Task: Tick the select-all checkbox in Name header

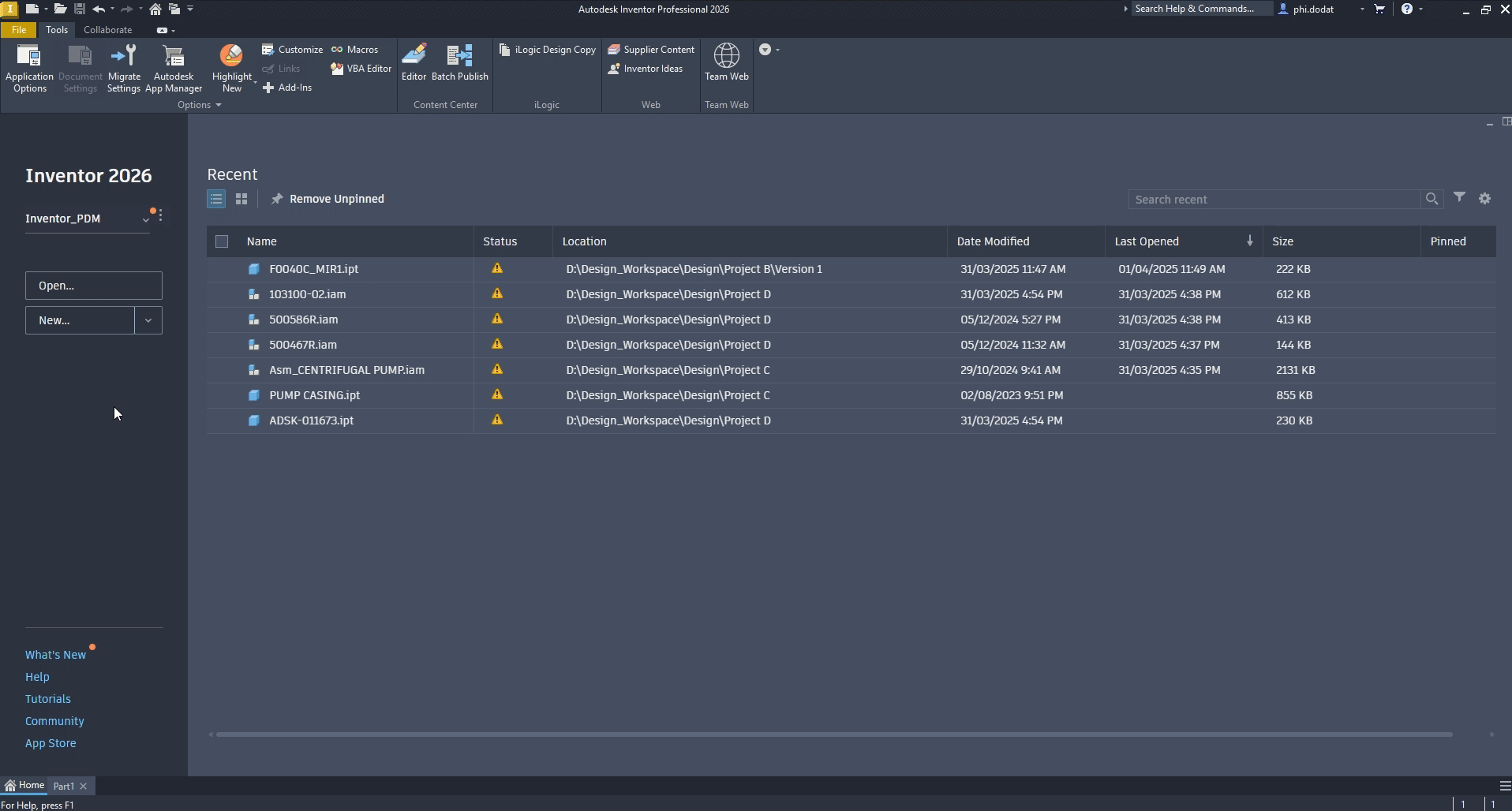Action: coord(222,241)
